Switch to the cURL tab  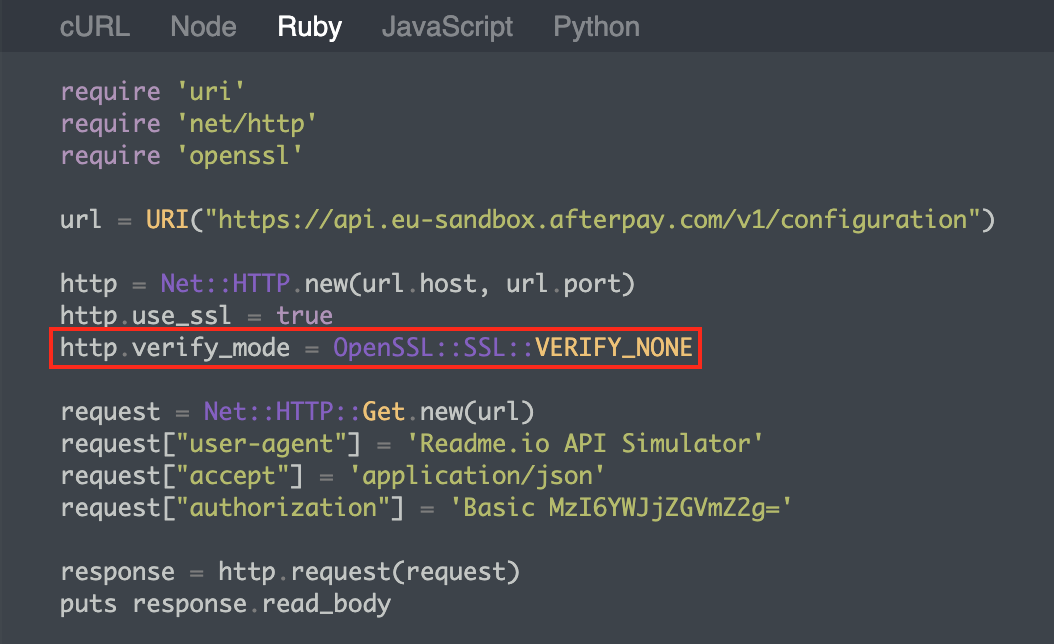95,27
